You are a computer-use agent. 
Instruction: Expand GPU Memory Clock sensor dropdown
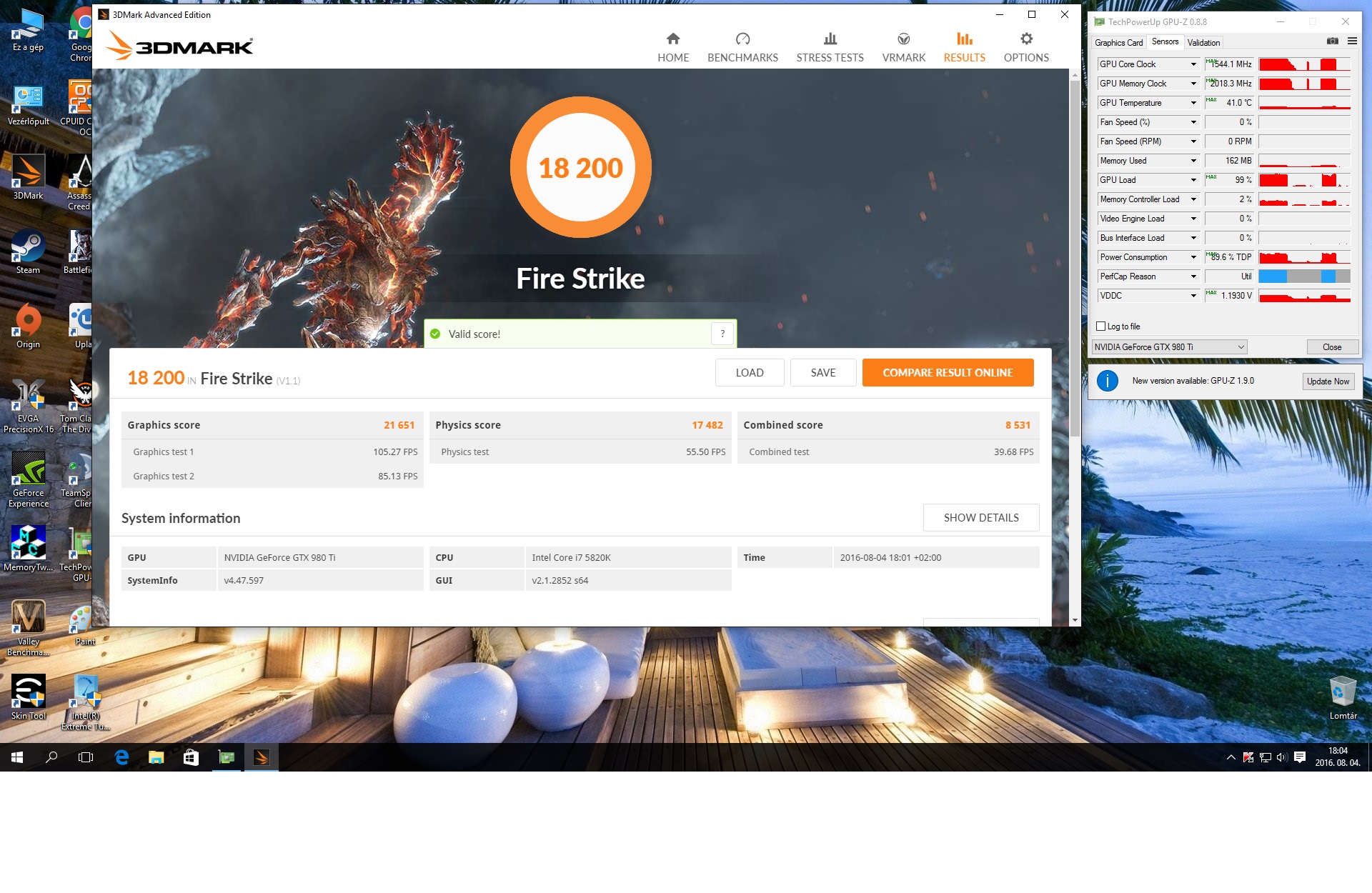(1193, 84)
